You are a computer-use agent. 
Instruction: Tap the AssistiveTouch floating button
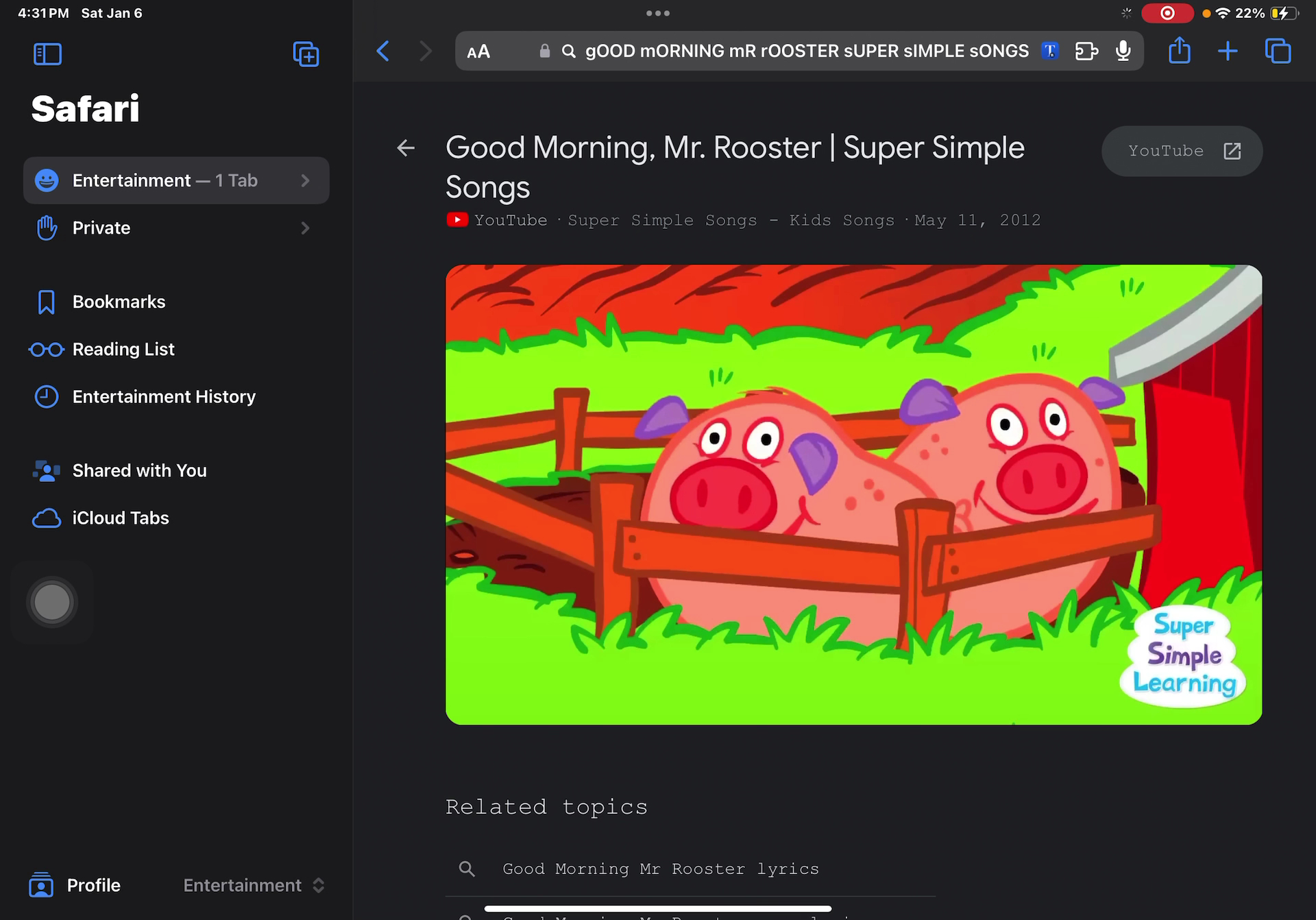[x=52, y=603]
